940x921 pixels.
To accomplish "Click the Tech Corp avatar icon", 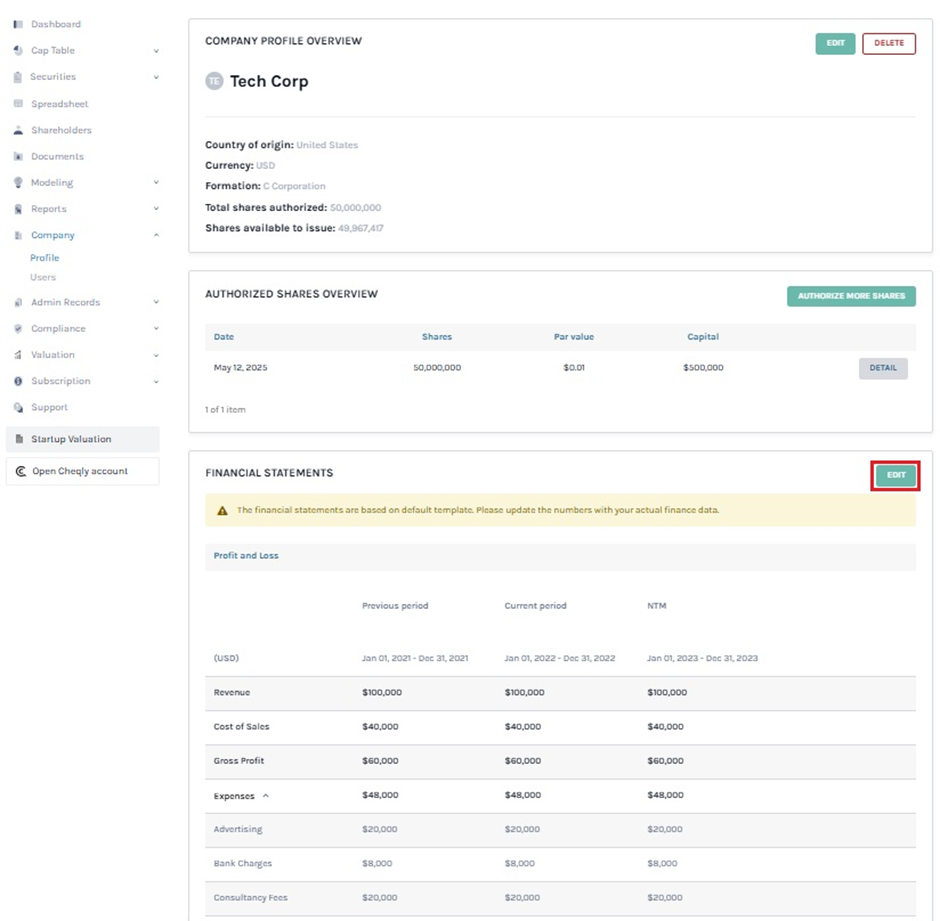I will (214, 82).
